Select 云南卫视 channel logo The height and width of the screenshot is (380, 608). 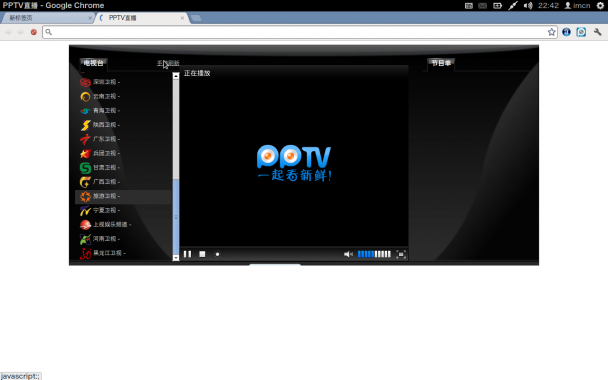[85, 97]
